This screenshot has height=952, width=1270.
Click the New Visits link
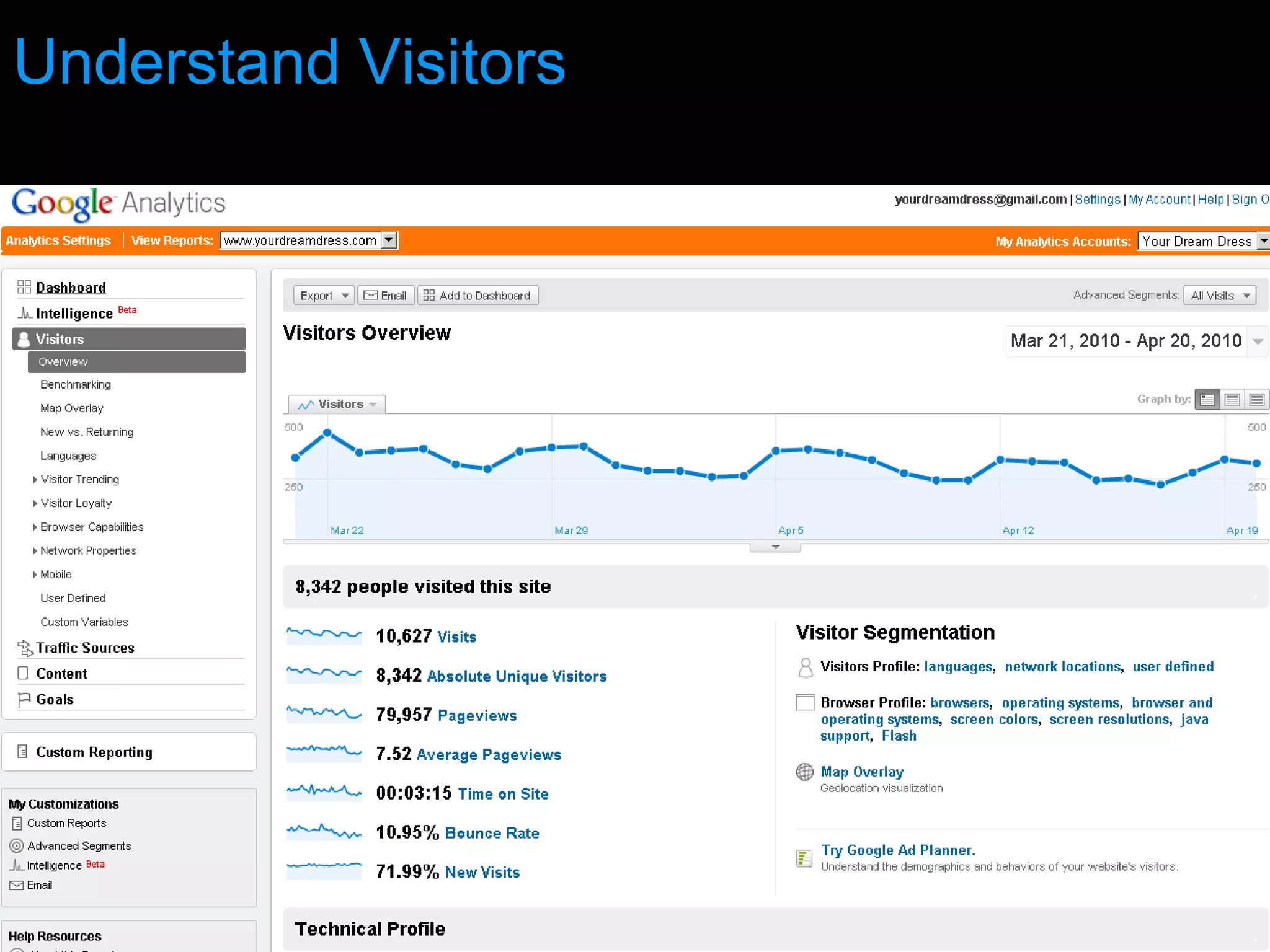(x=482, y=873)
